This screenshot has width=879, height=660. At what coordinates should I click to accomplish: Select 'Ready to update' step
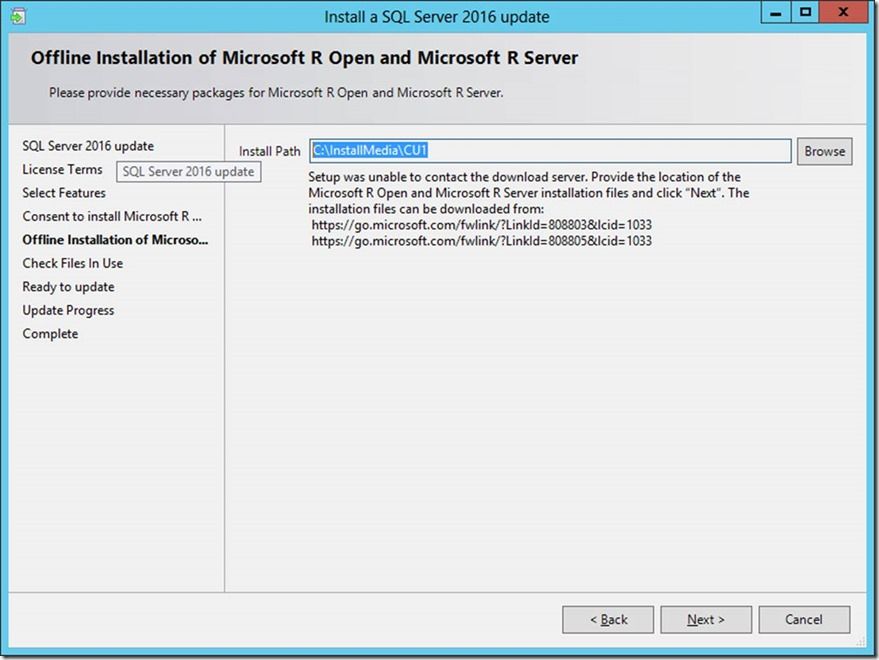[68, 287]
